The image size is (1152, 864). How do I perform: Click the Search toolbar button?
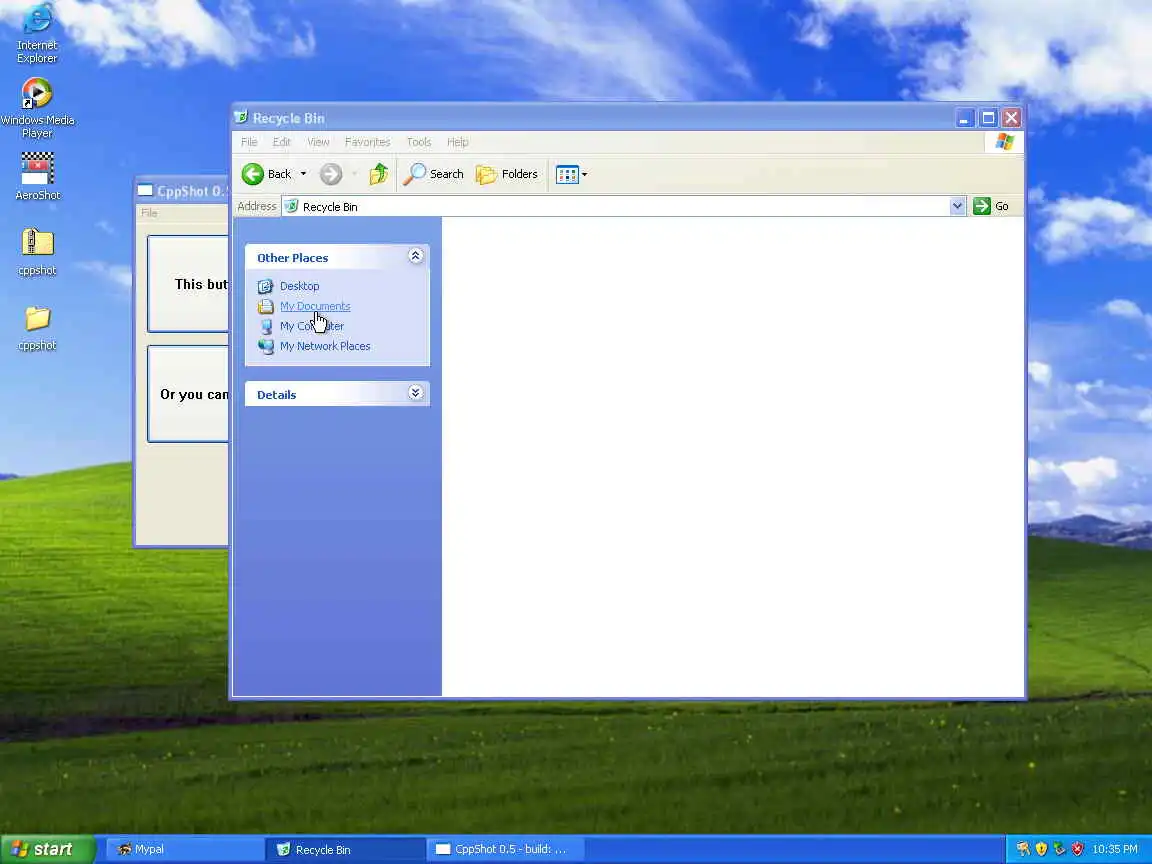point(433,174)
